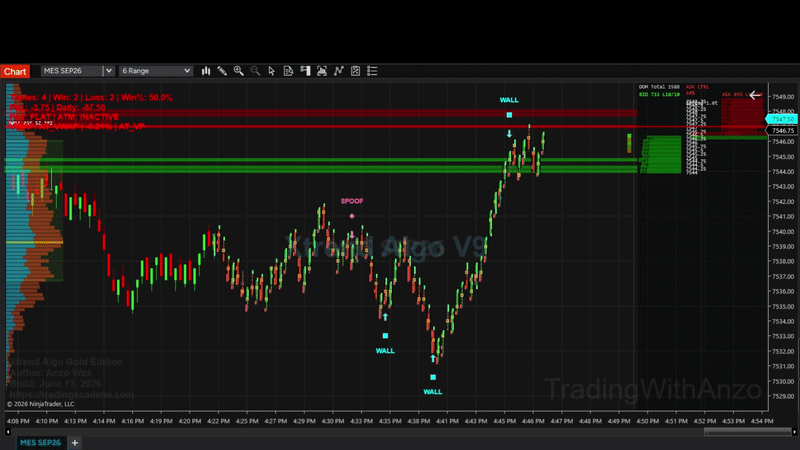Click the grayed Zoom Out magnifier
Viewport: 800px width, 450px height.
[x=255, y=71]
